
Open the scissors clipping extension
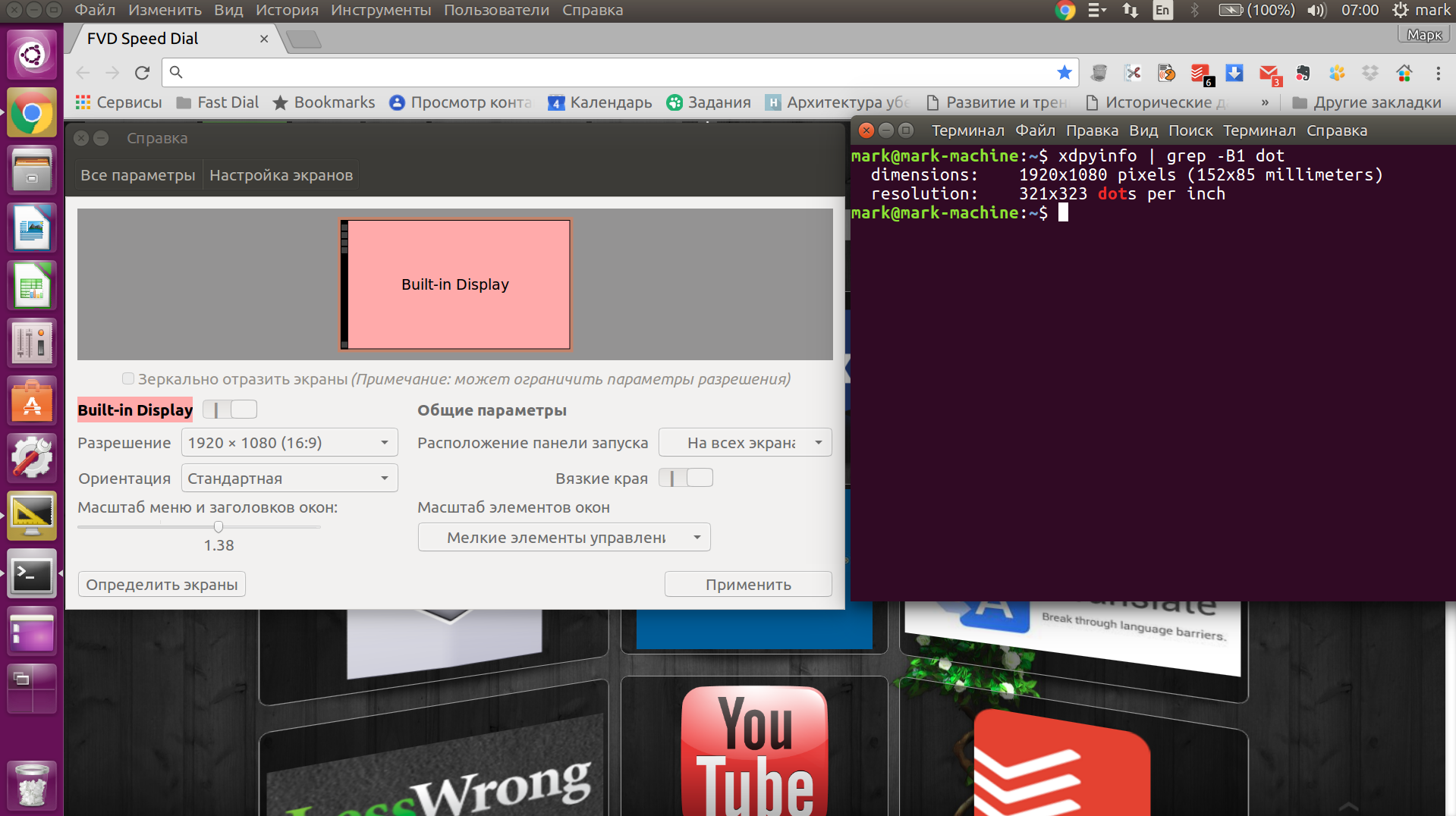coord(1133,73)
